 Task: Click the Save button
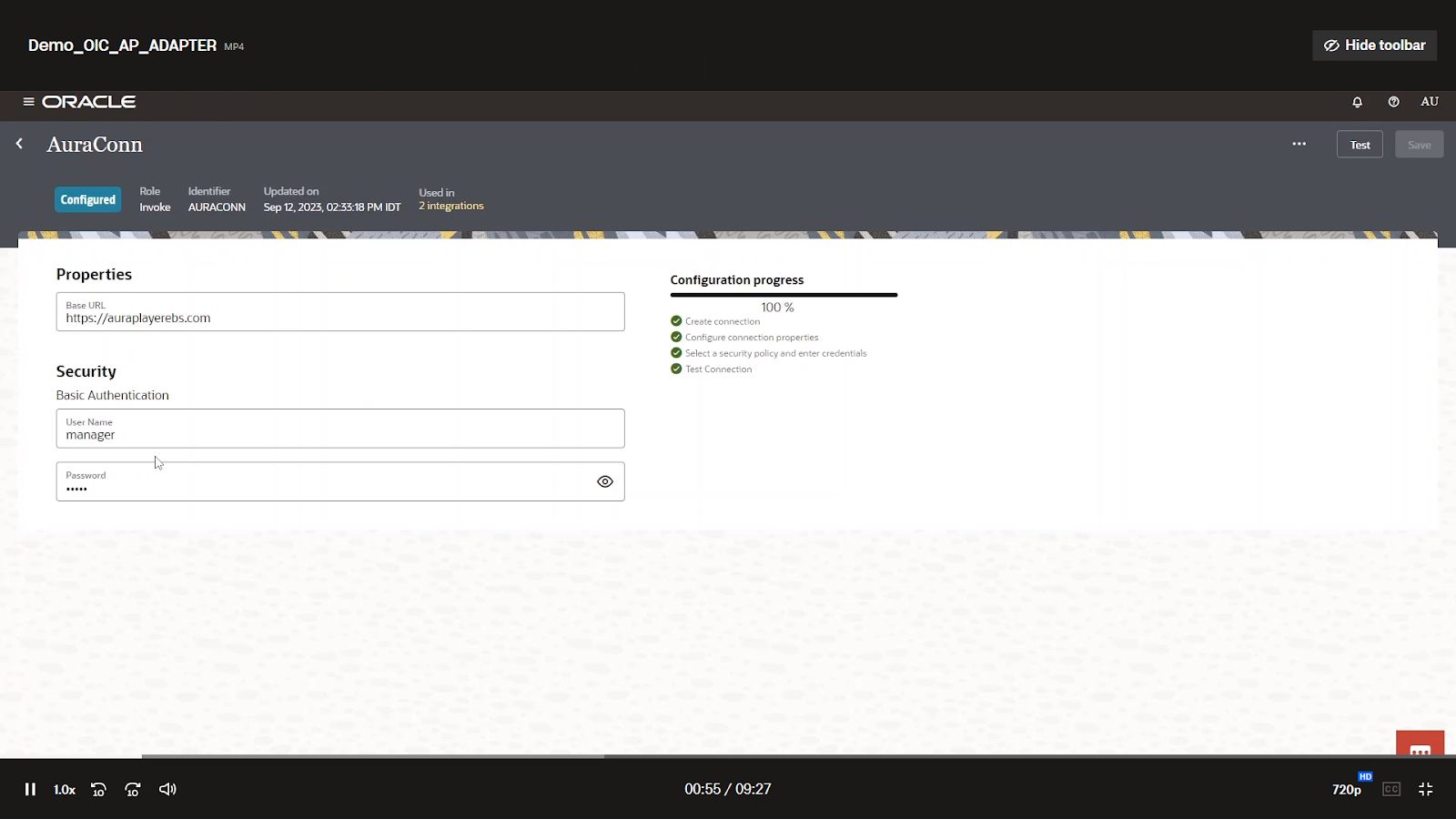point(1419,145)
